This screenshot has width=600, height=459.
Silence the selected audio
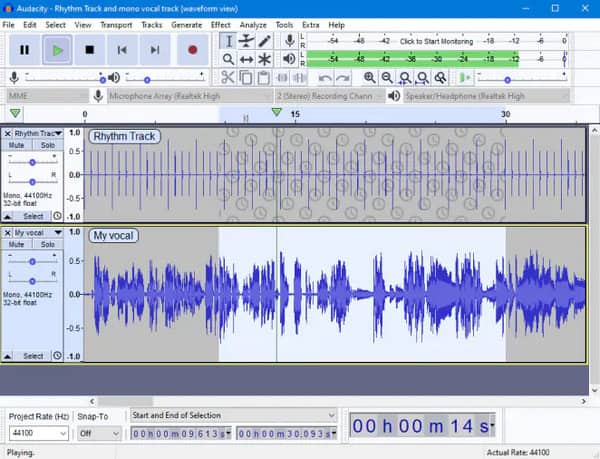(x=299, y=78)
